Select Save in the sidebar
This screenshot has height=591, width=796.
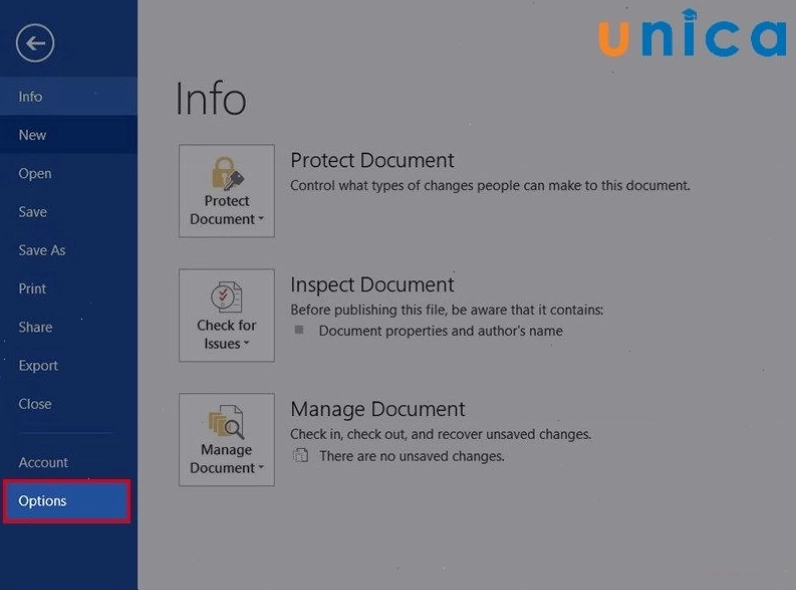pyautogui.click(x=69, y=212)
